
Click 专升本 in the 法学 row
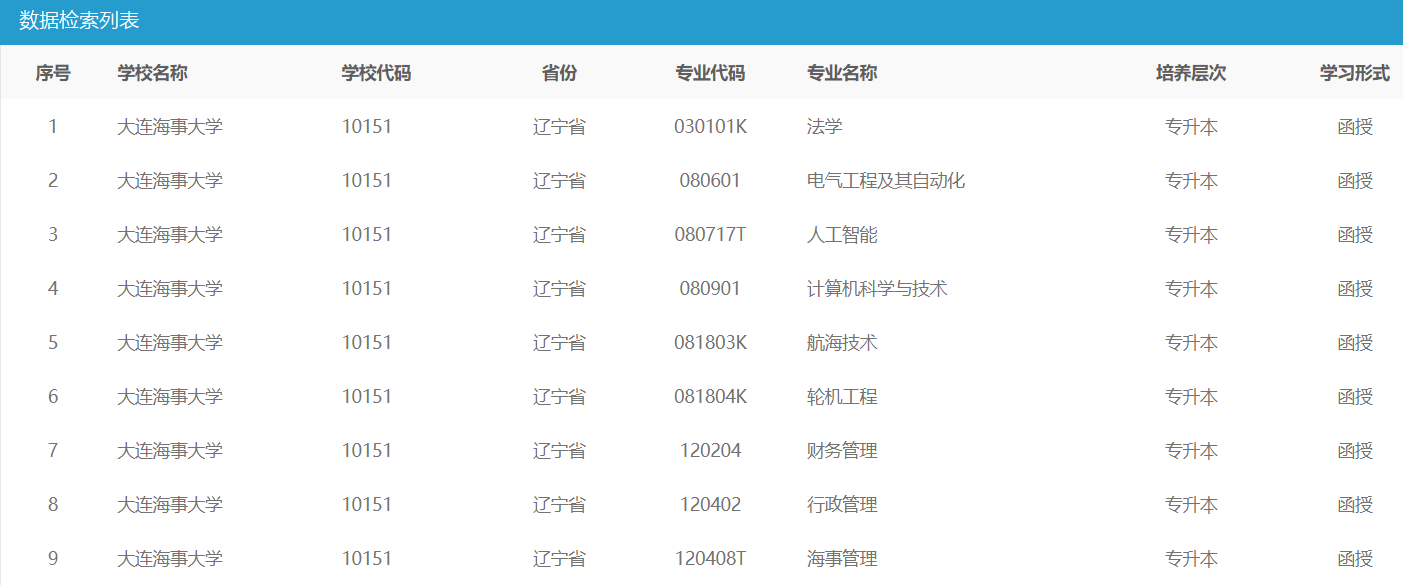1191,127
